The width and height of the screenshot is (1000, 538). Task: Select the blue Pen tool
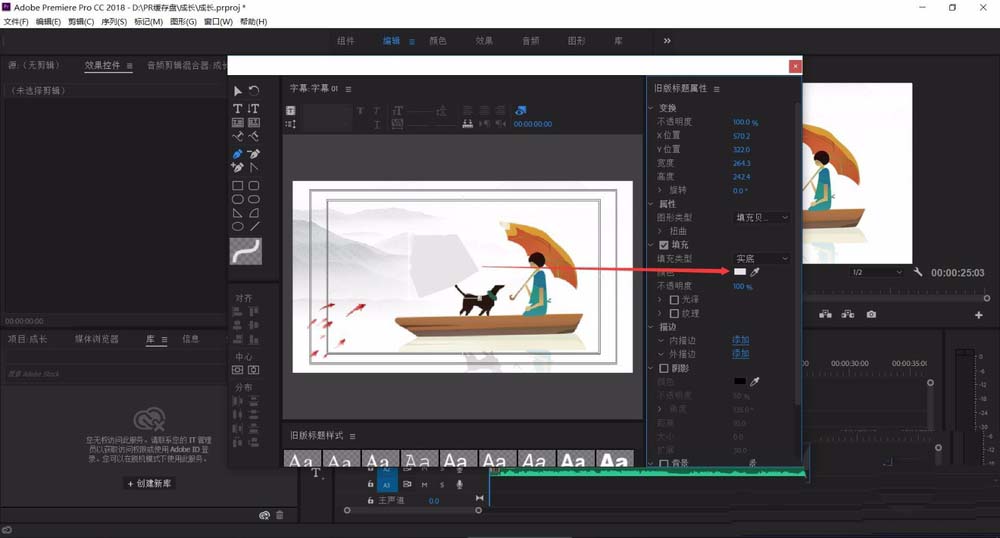[237, 154]
